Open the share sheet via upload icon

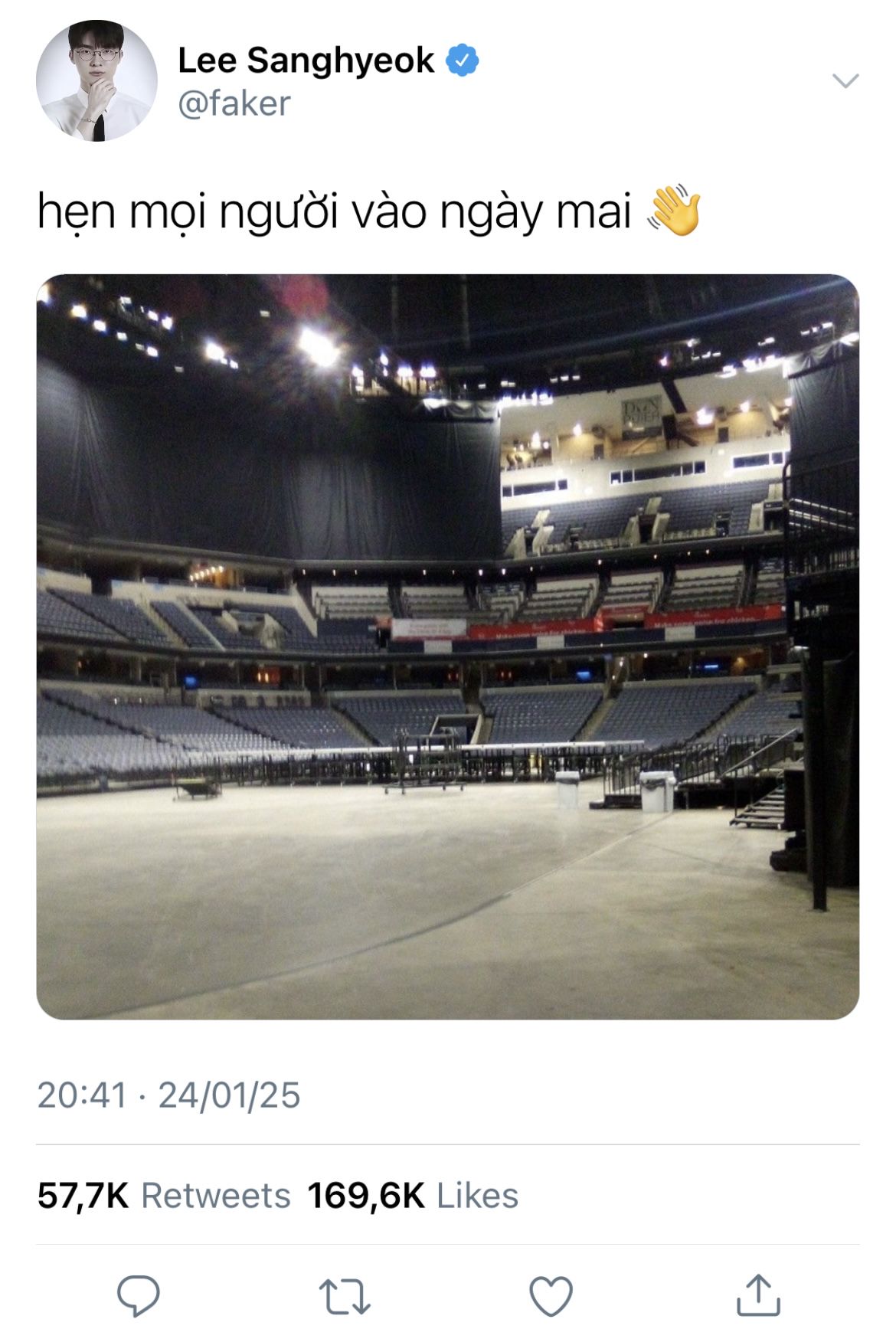point(758,1295)
